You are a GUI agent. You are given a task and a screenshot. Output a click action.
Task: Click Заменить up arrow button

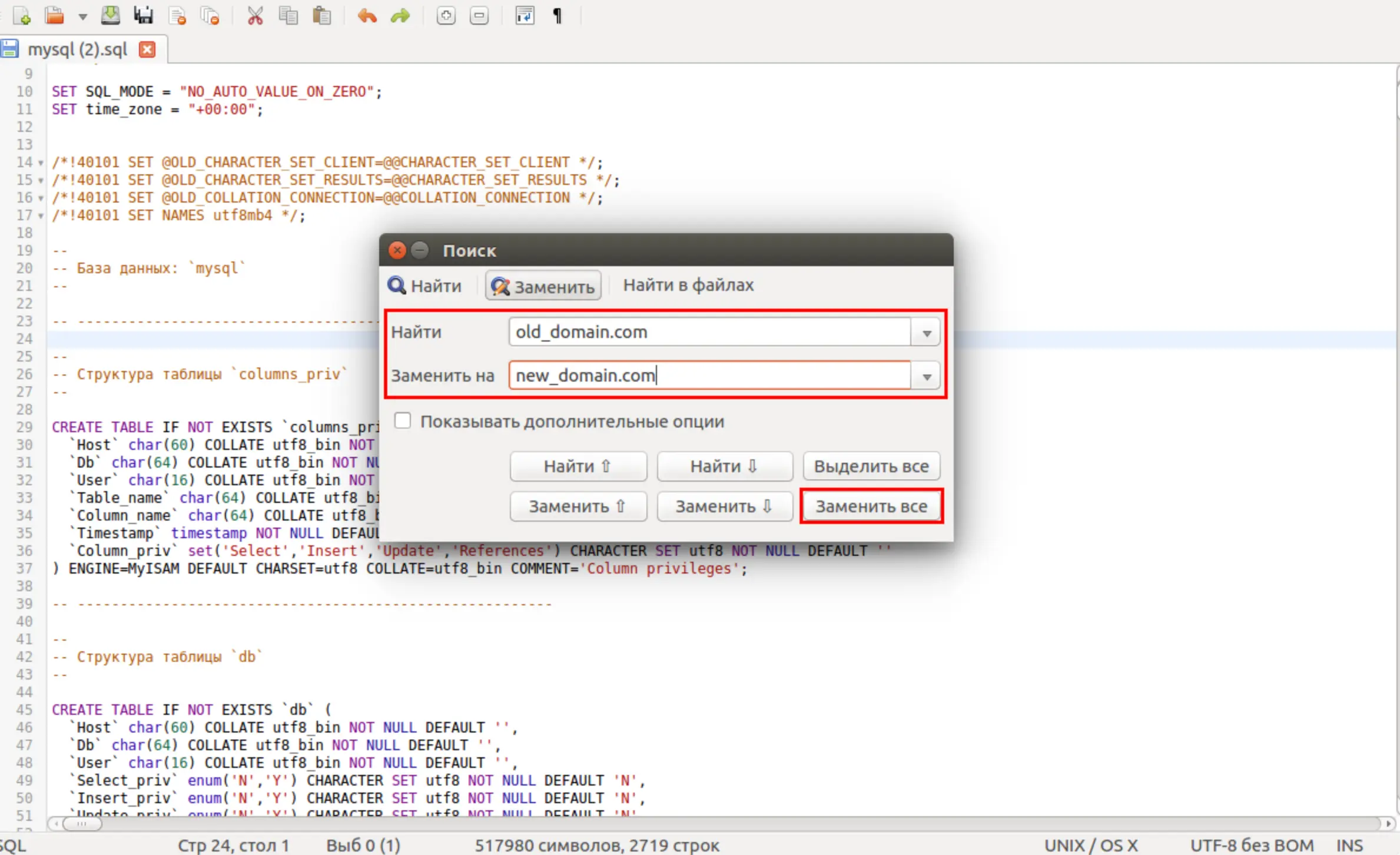point(578,506)
